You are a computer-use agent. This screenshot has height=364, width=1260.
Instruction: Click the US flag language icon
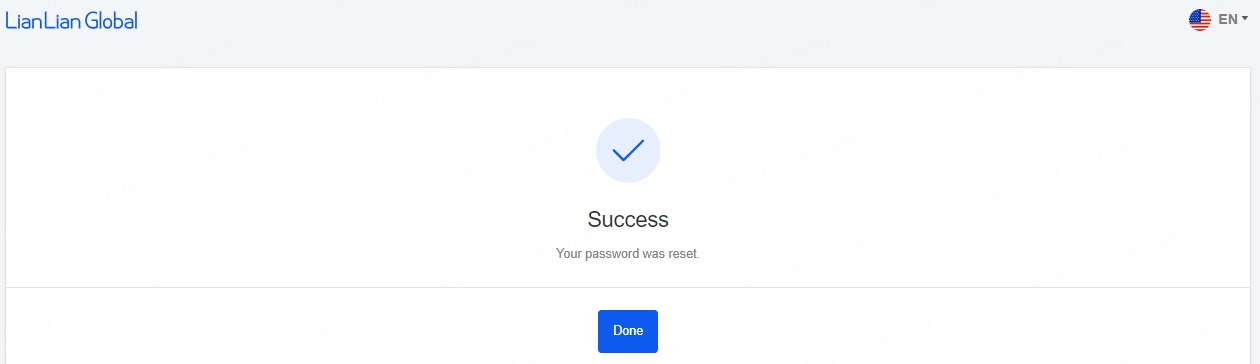(x=1200, y=20)
